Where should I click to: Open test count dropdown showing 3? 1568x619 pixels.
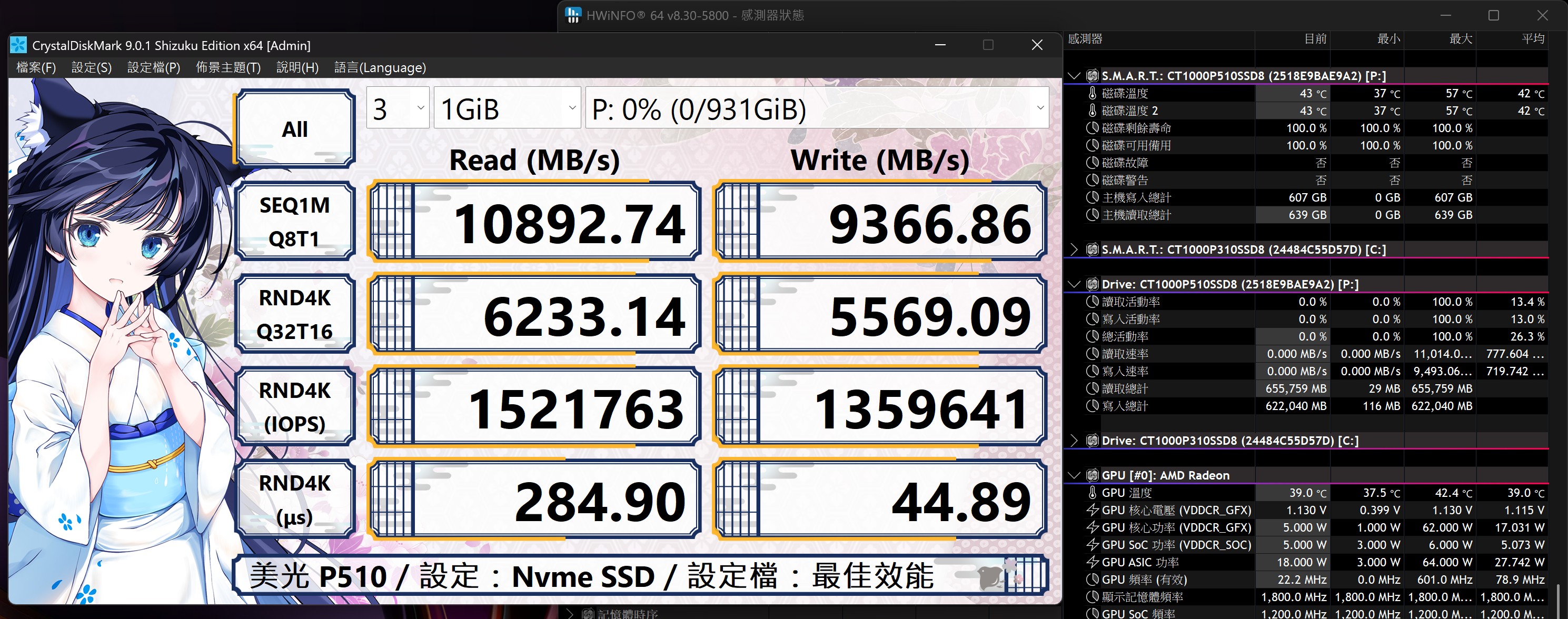point(398,108)
